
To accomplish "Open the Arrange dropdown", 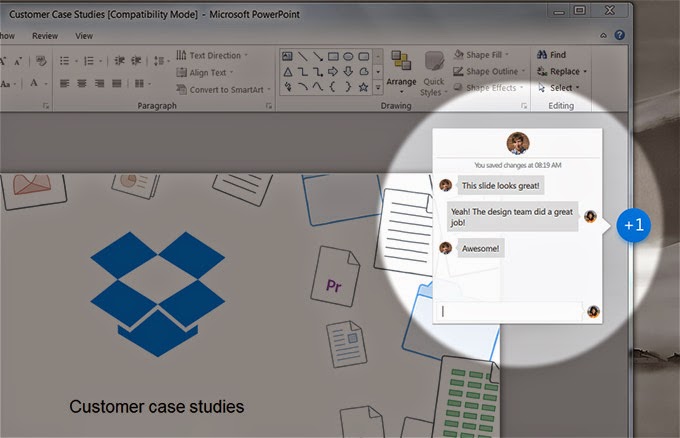I will click(401, 73).
